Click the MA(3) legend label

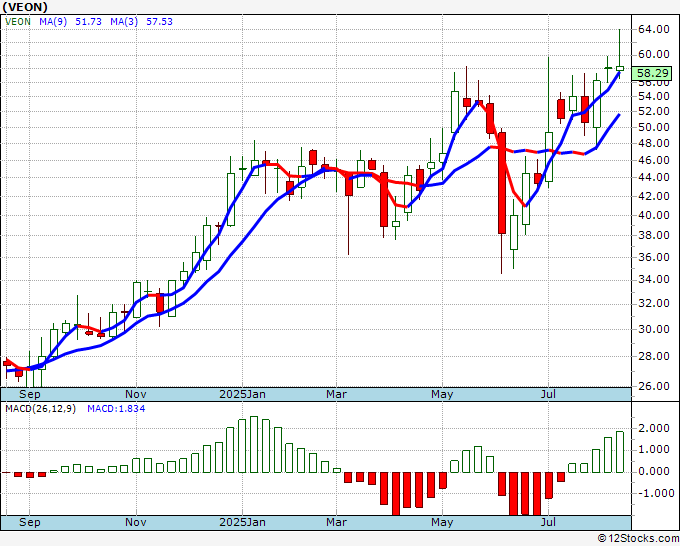click(124, 22)
